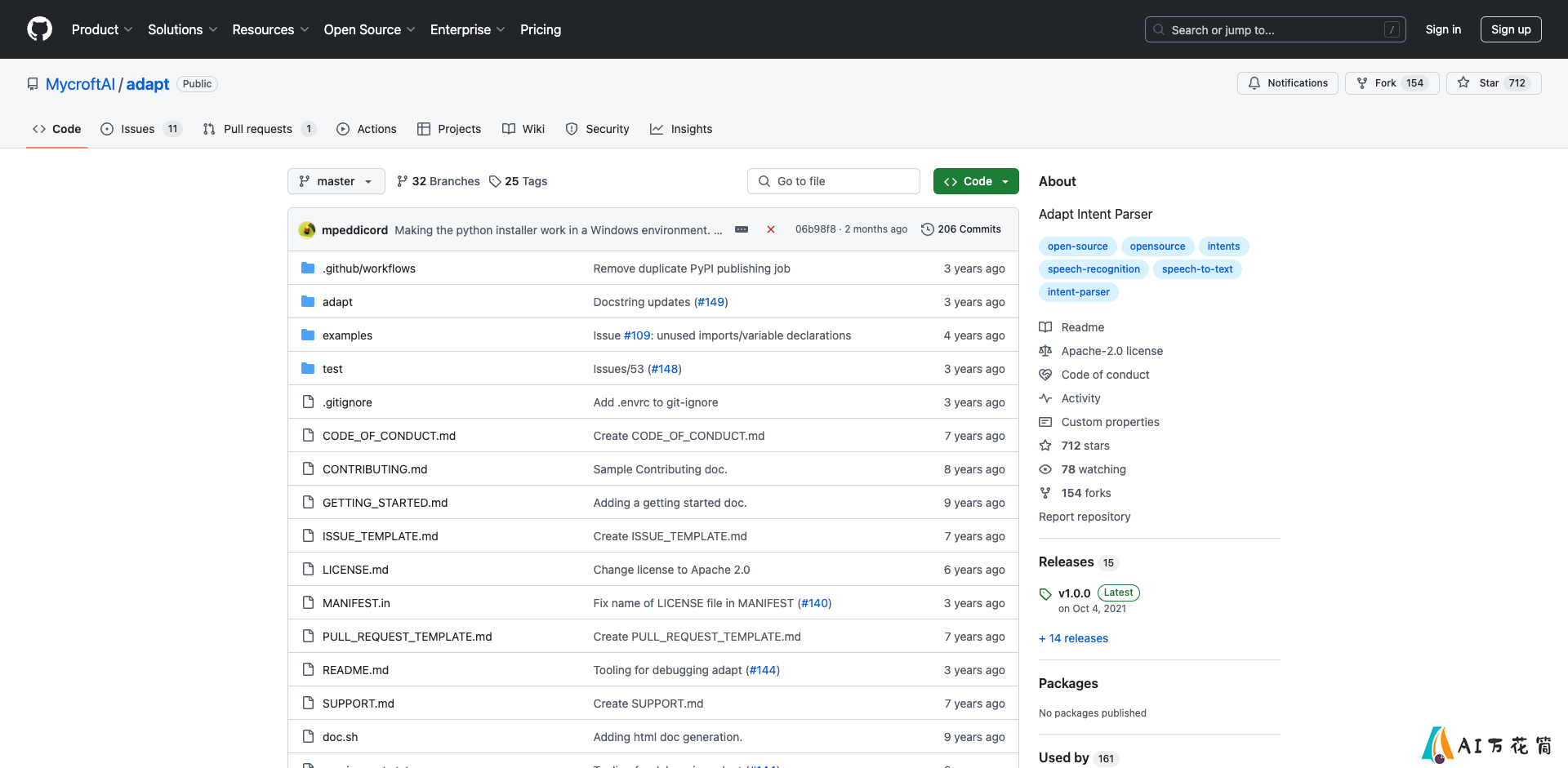This screenshot has height=768, width=1568.
Task: Expand the Open Source menu
Action: [x=369, y=29]
